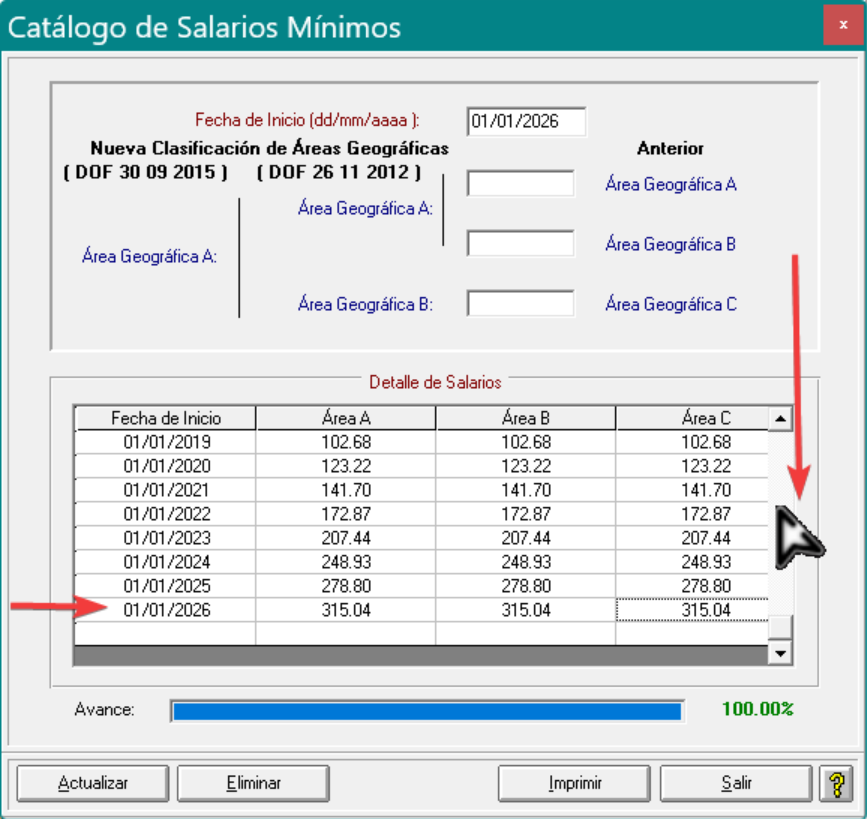Click the salary table scrollbar thumb
The height and width of the screenshot is (819, 867).
[782, 626]
